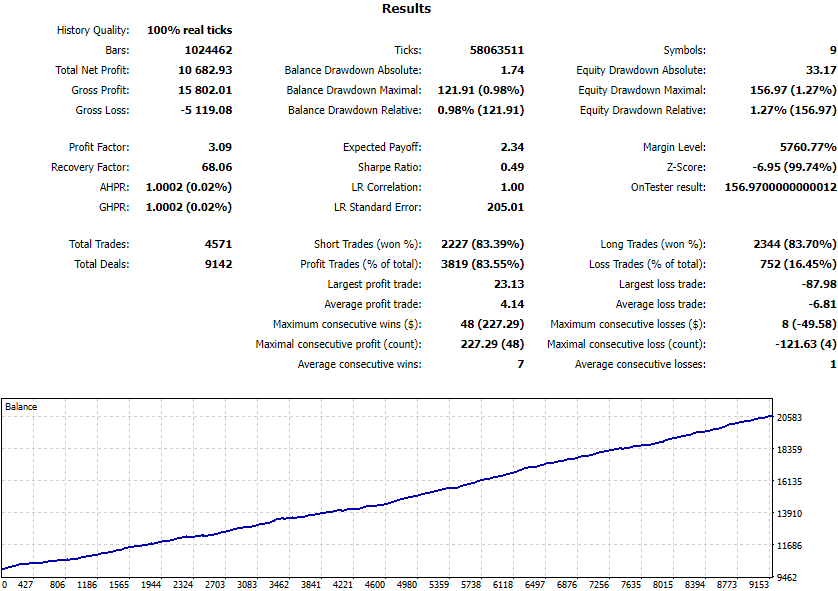Select the 9153 deals axis label
The width and height of the screenshot is (838, 591).
758,585
